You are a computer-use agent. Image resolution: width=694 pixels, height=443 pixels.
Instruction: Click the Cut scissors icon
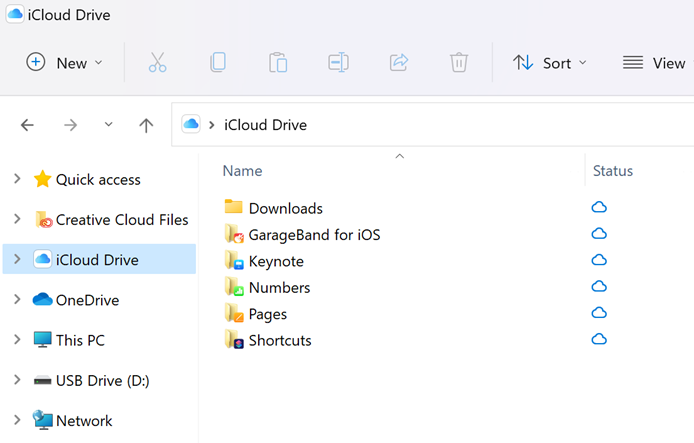[157, 62]
